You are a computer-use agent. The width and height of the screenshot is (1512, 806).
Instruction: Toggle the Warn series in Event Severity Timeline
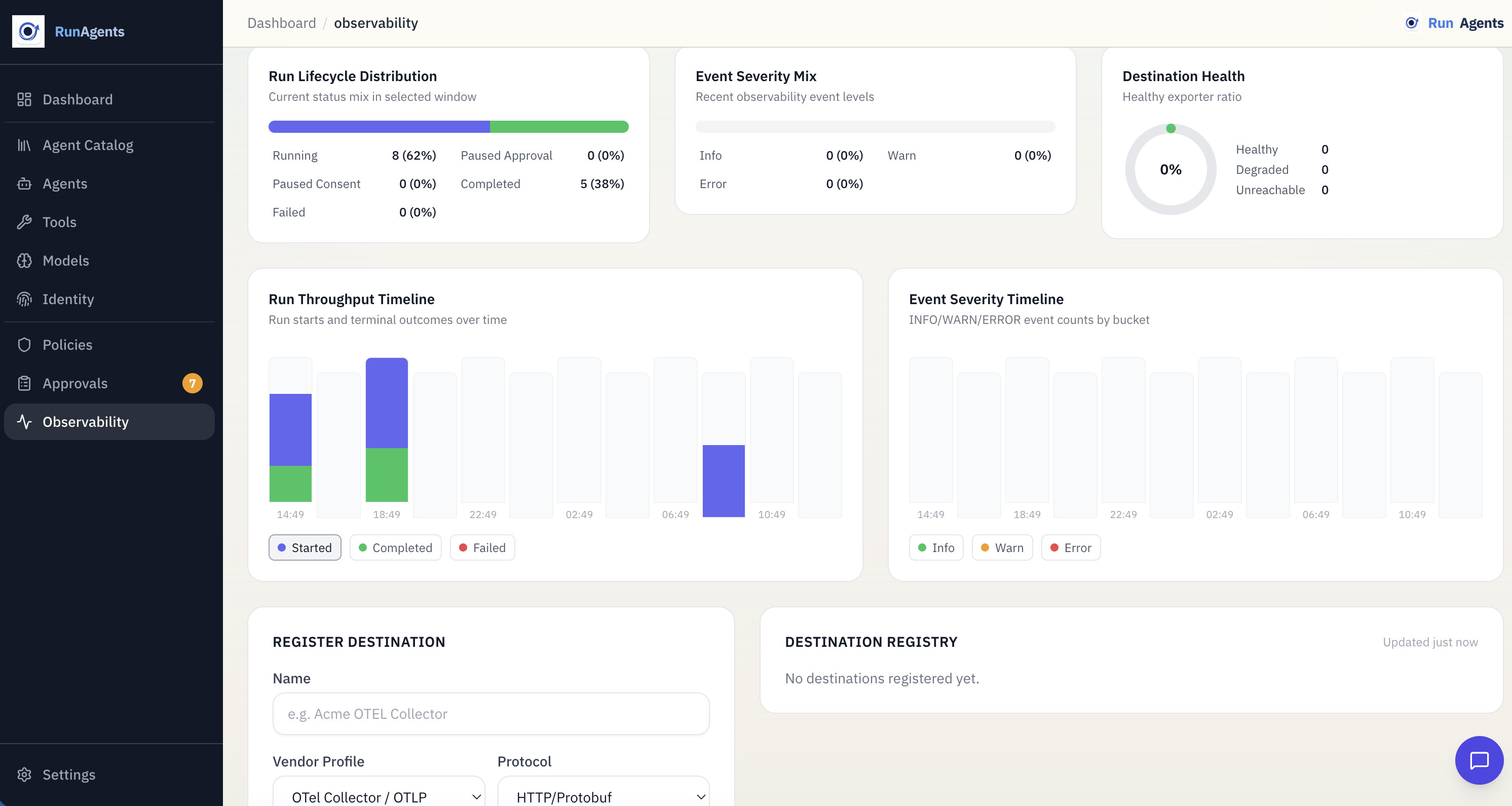tap(1001, 547)
